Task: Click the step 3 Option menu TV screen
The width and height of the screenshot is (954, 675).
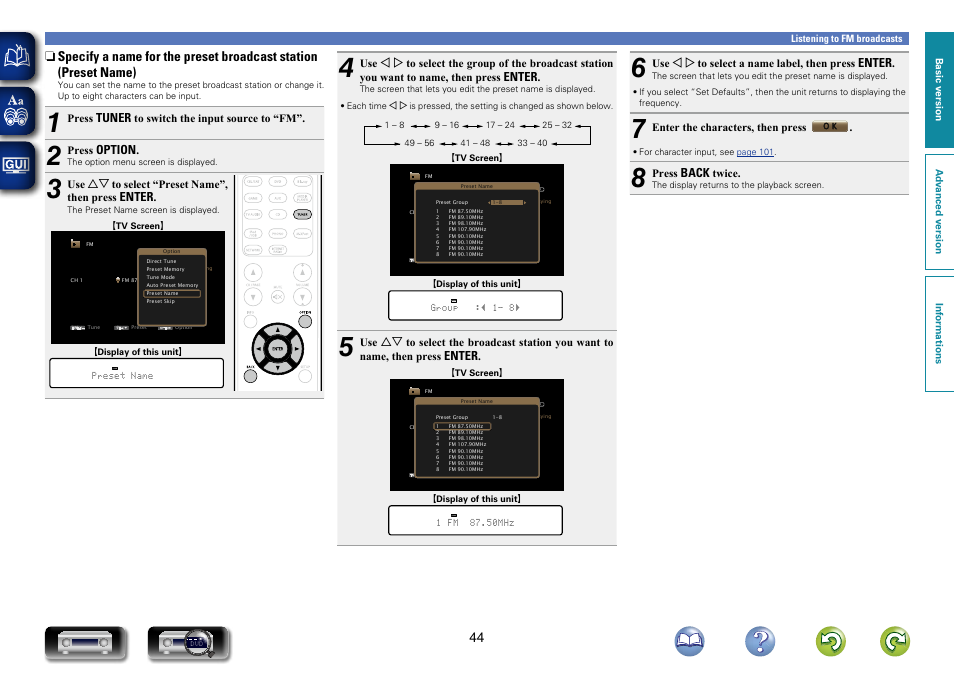Action: click(138, 287)
